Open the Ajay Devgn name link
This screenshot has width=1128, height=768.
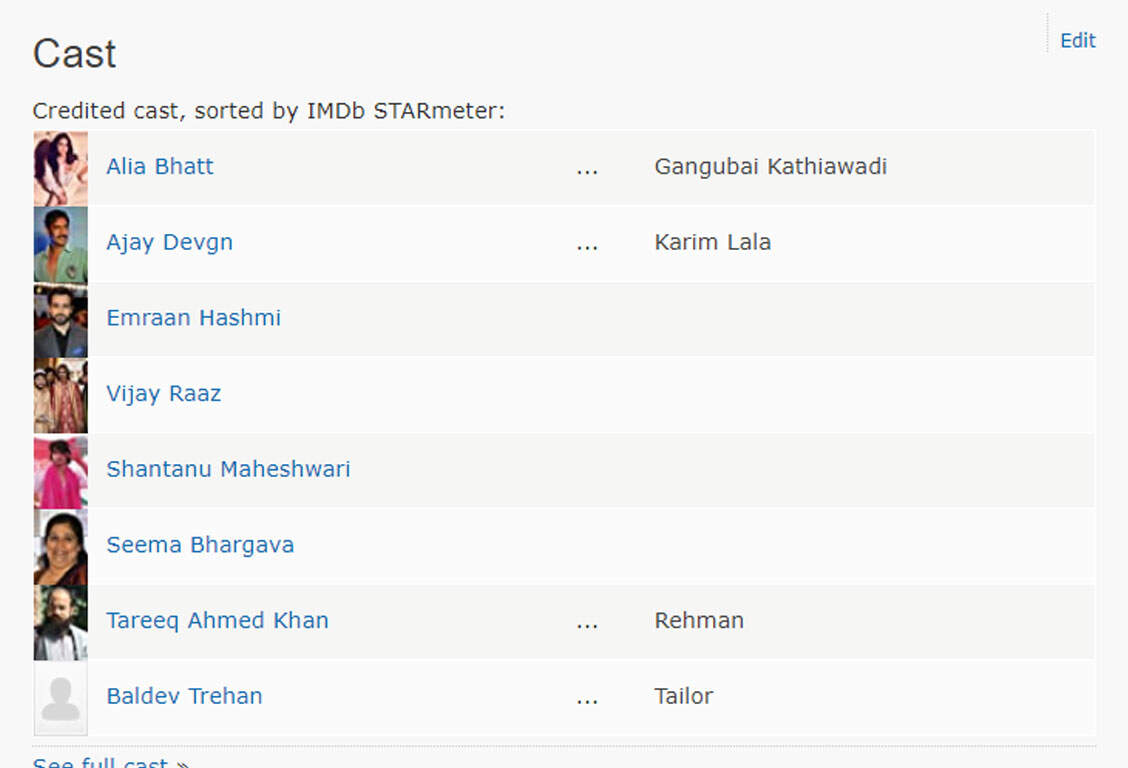170,242
